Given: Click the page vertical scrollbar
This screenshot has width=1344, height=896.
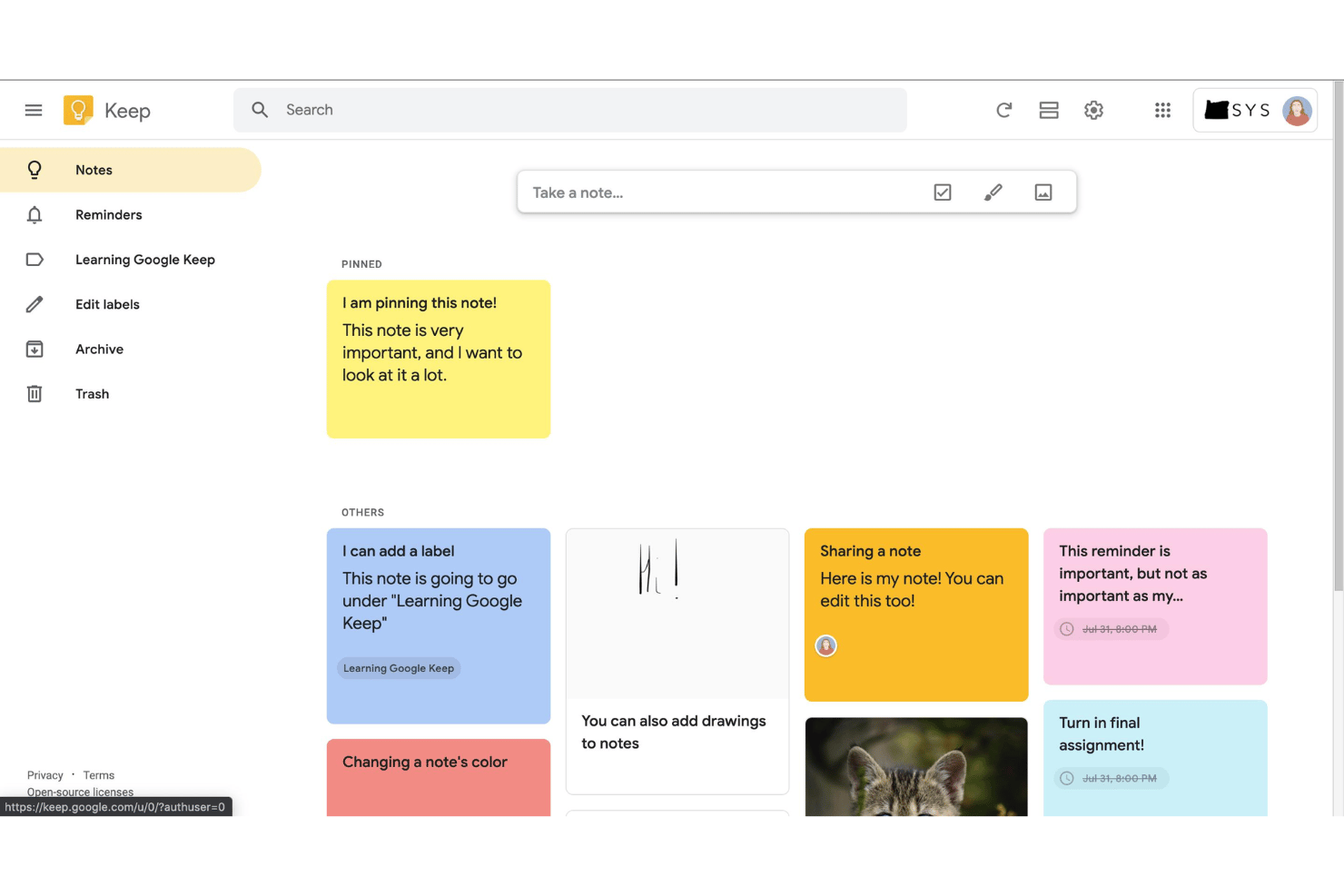Looking at the screenshot, I should click(1339, 336).
